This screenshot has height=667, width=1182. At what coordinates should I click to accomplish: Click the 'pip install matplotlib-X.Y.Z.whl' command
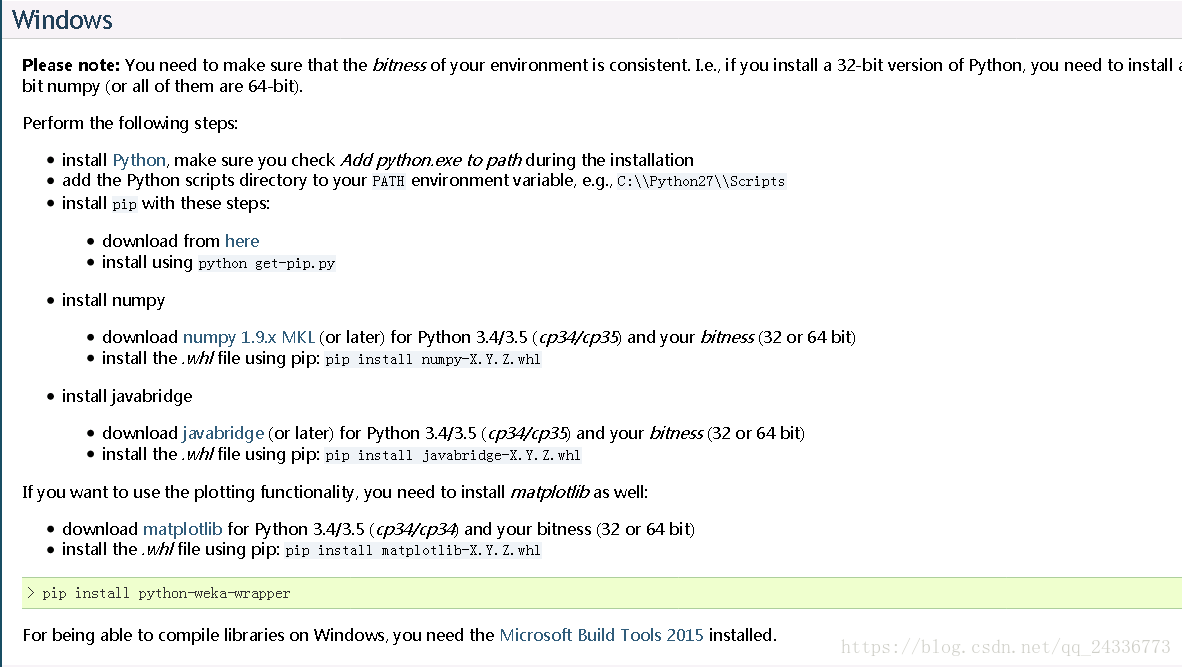413,550
